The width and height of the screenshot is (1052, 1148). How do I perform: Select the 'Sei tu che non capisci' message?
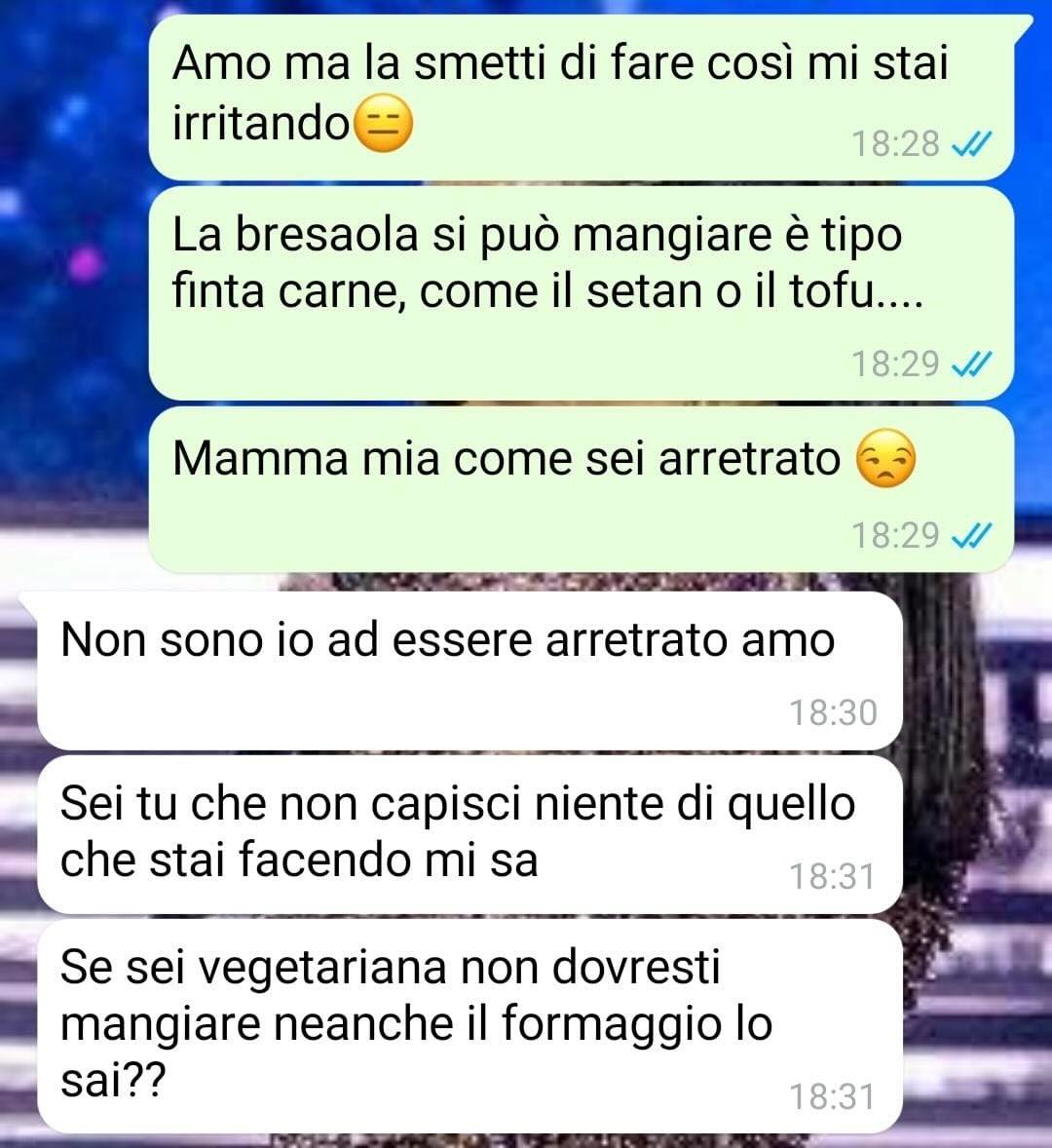tap(470, 834)
